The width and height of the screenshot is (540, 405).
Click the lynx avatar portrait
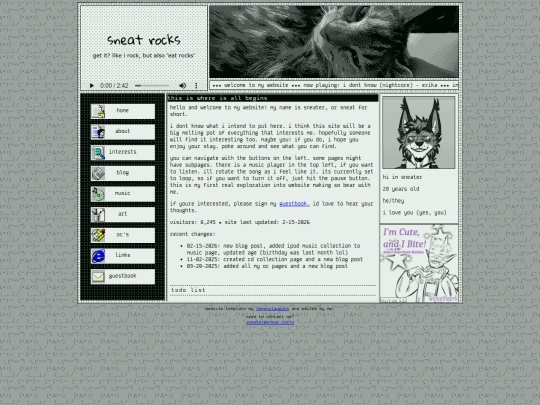[418, 133]
